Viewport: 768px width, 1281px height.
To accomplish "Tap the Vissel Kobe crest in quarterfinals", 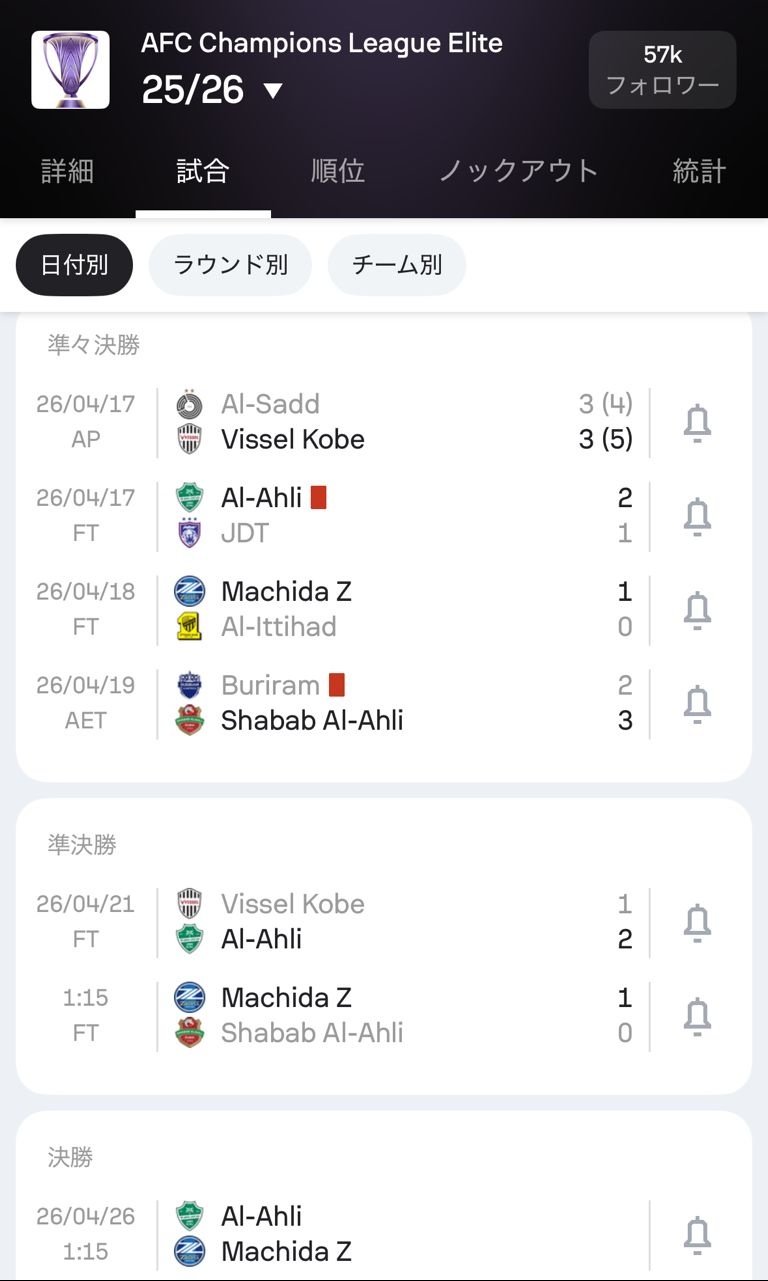I will [x=189, y=439].
